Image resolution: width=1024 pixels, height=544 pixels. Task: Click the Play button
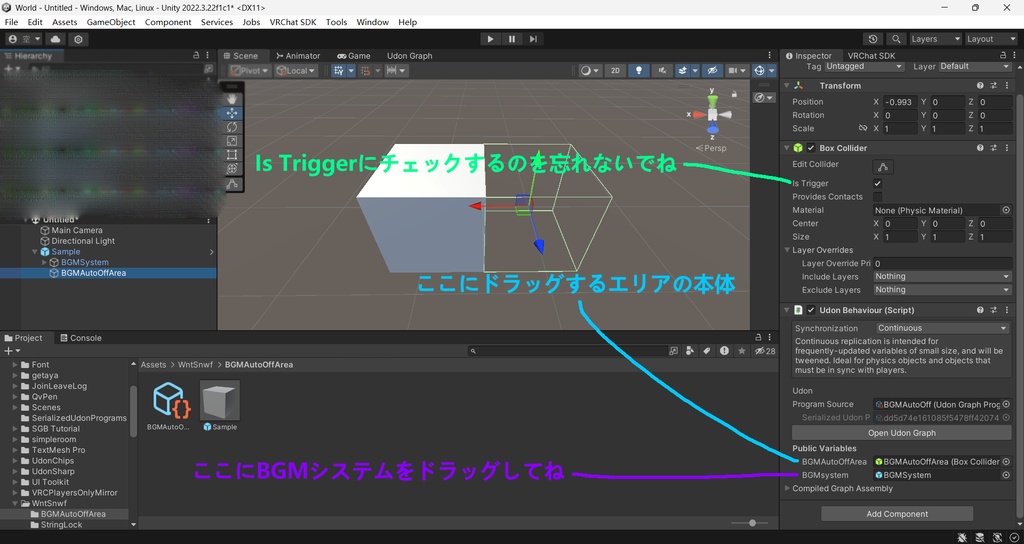[490, 39]
